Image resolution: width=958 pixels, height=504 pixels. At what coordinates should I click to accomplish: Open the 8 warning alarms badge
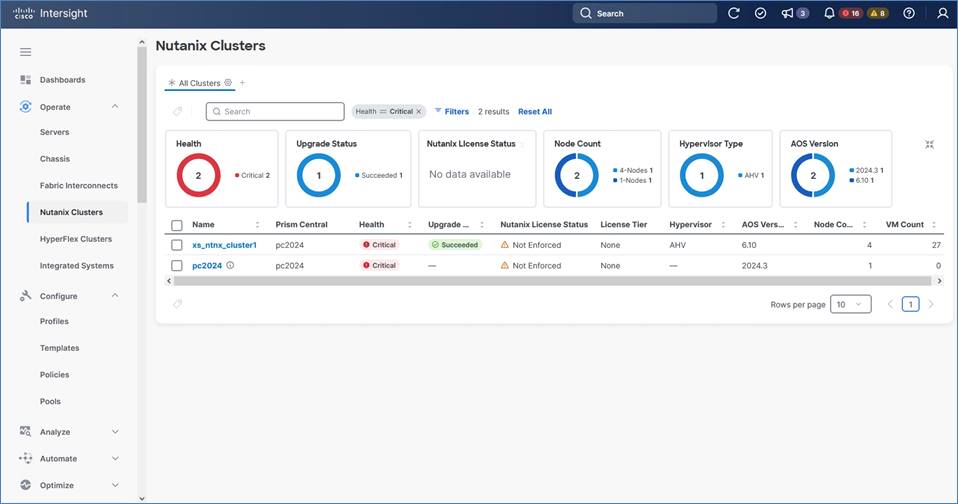pyautogui.click(x=878, y=13)
